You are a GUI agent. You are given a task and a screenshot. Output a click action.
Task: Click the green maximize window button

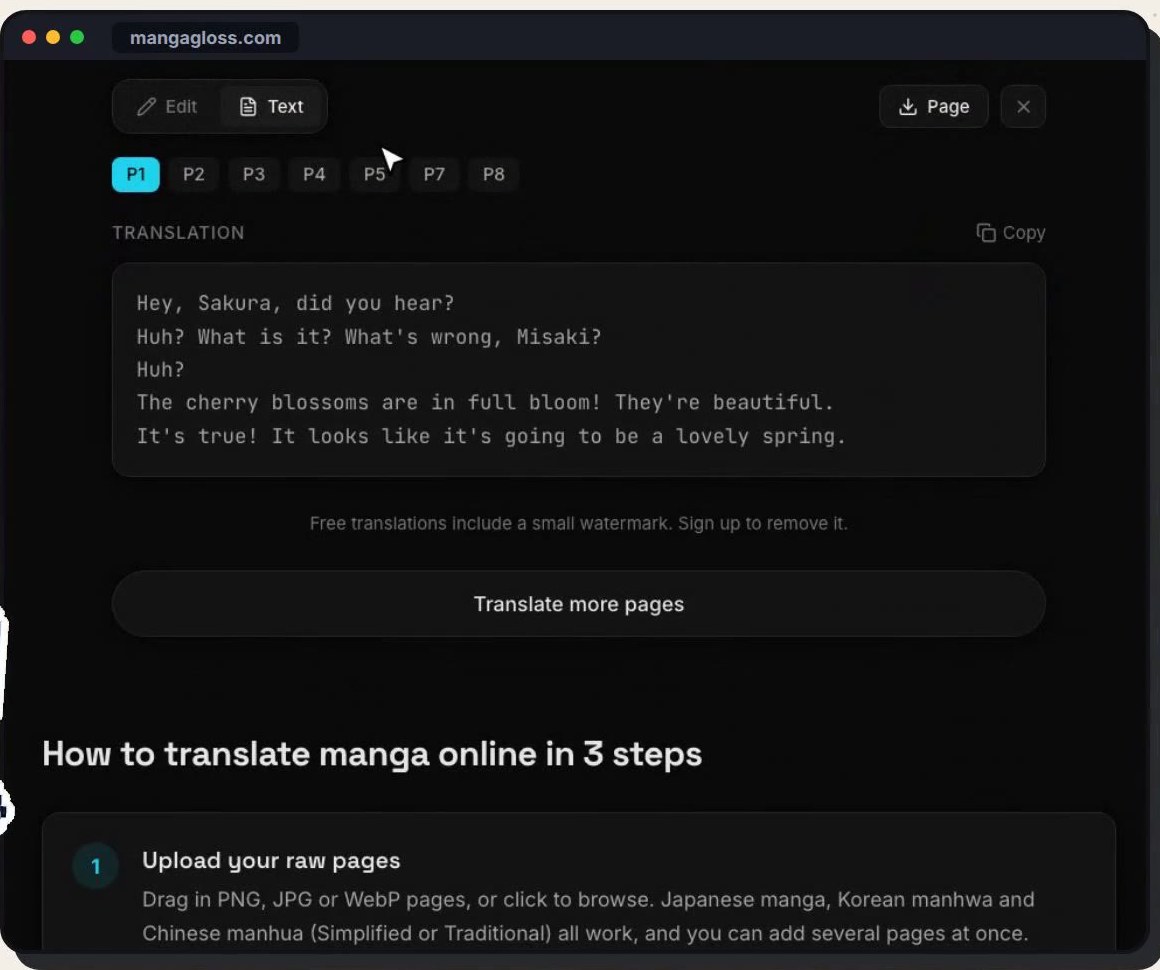pos(77,38)
